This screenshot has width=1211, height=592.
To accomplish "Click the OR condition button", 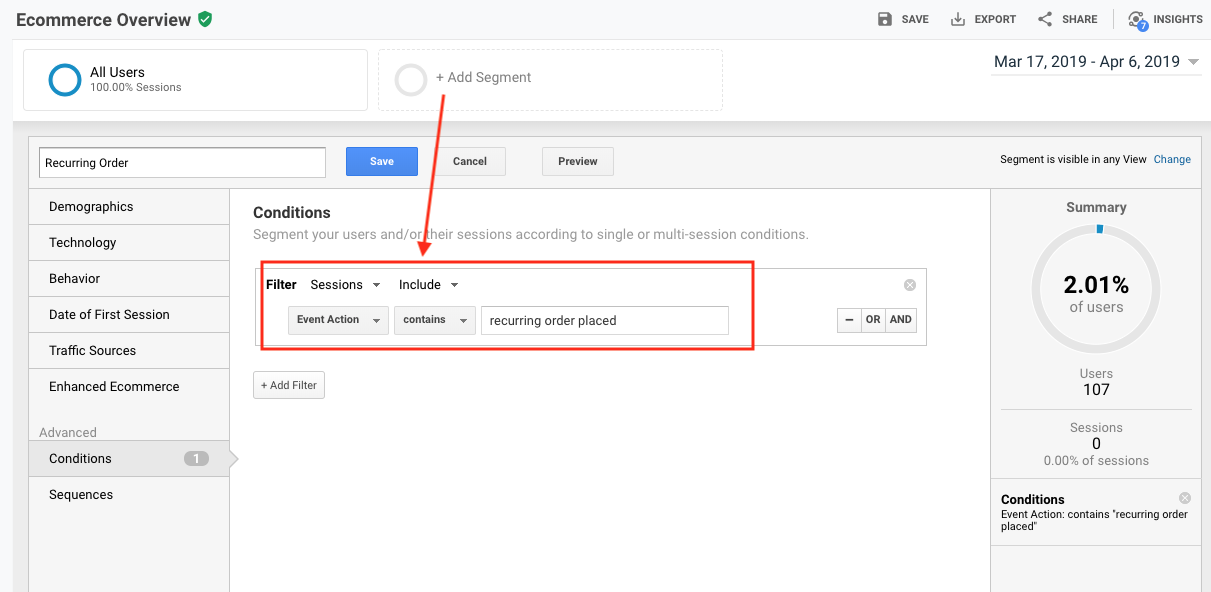I will [x=873, y=320].
